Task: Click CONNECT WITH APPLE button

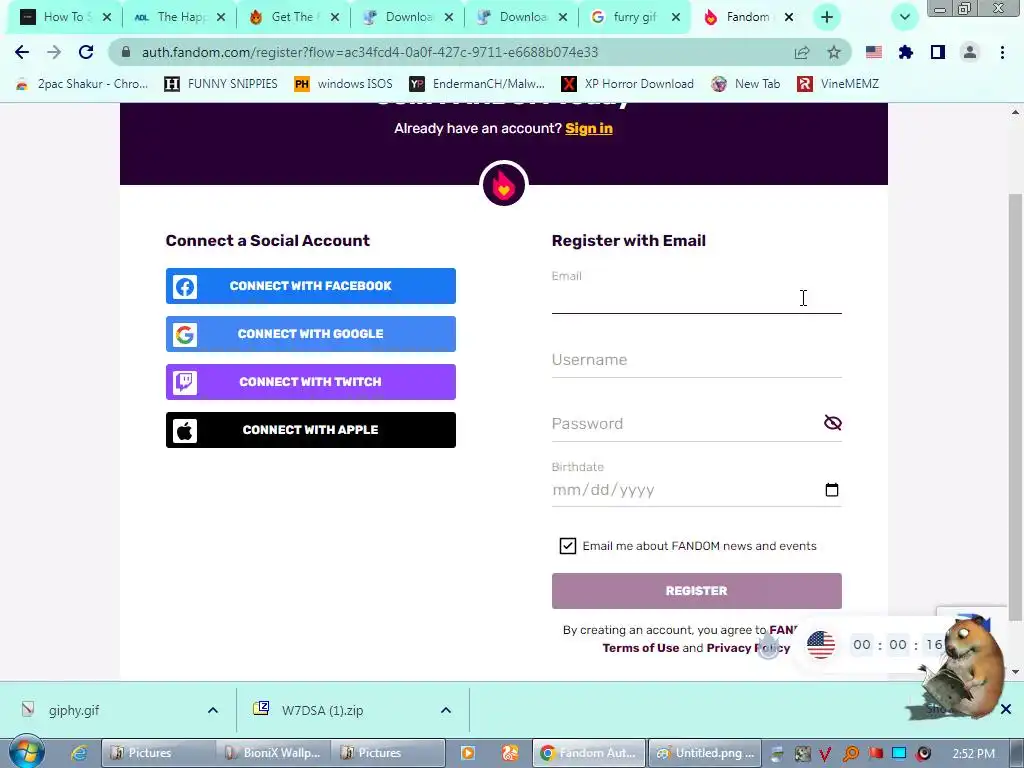Action: point(311,430)
